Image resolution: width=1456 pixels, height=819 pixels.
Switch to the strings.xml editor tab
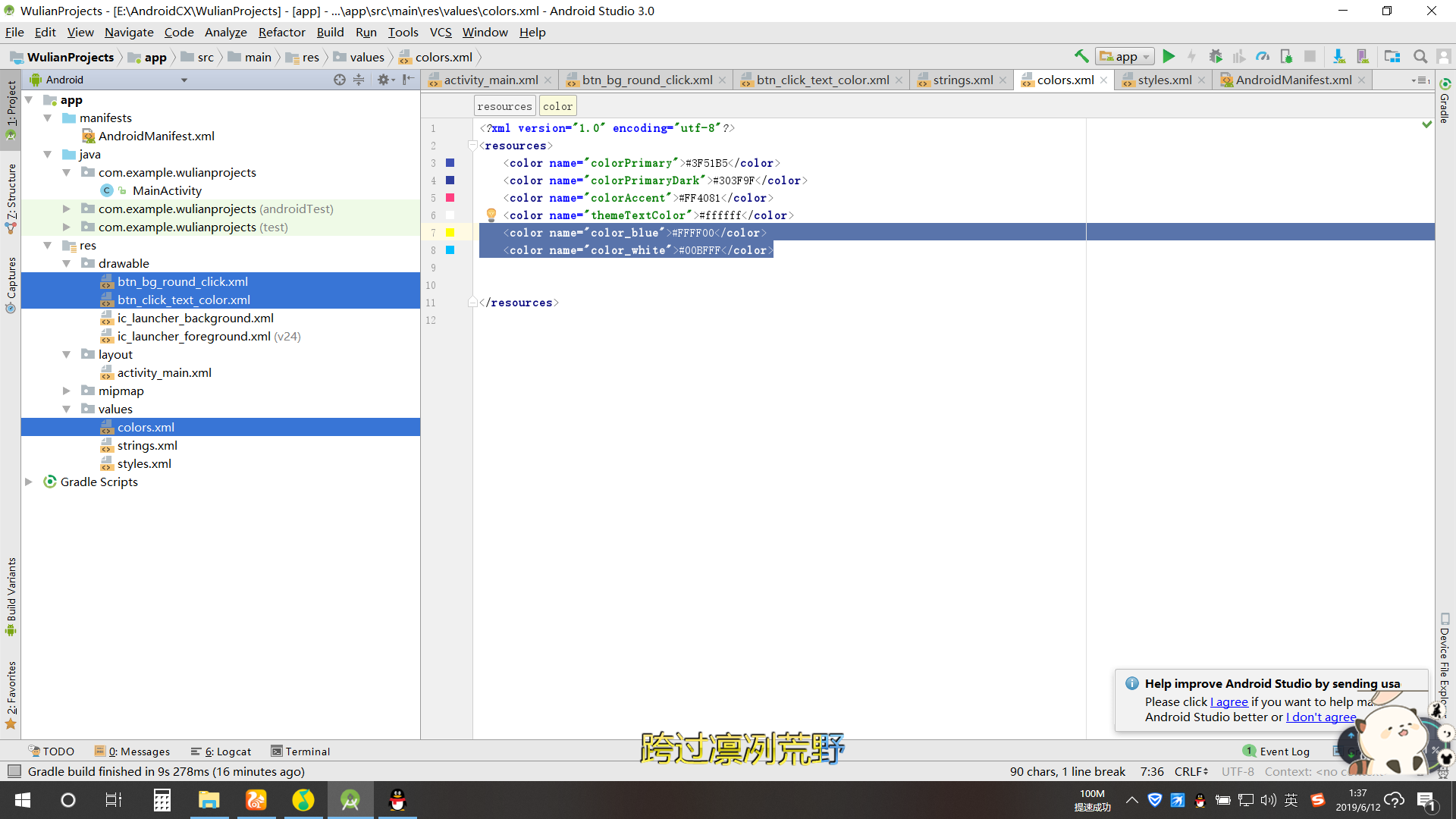point(962,80)
